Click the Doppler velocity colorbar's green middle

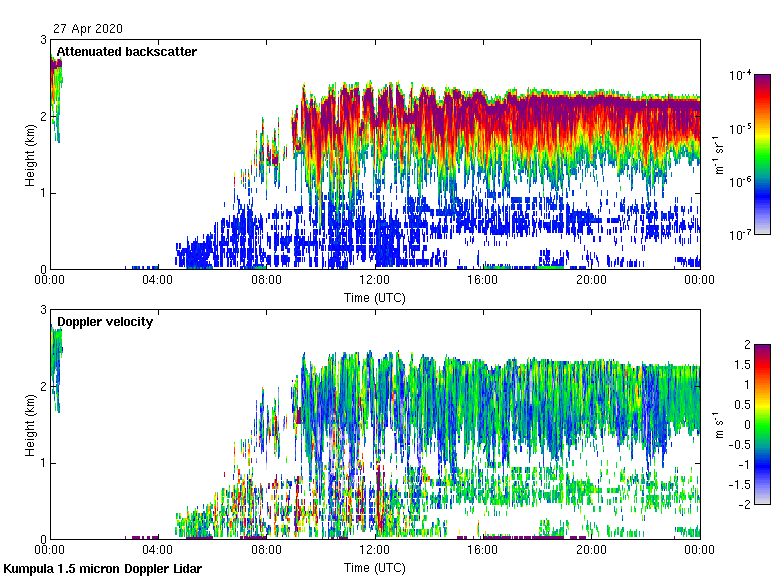(761, 424)
